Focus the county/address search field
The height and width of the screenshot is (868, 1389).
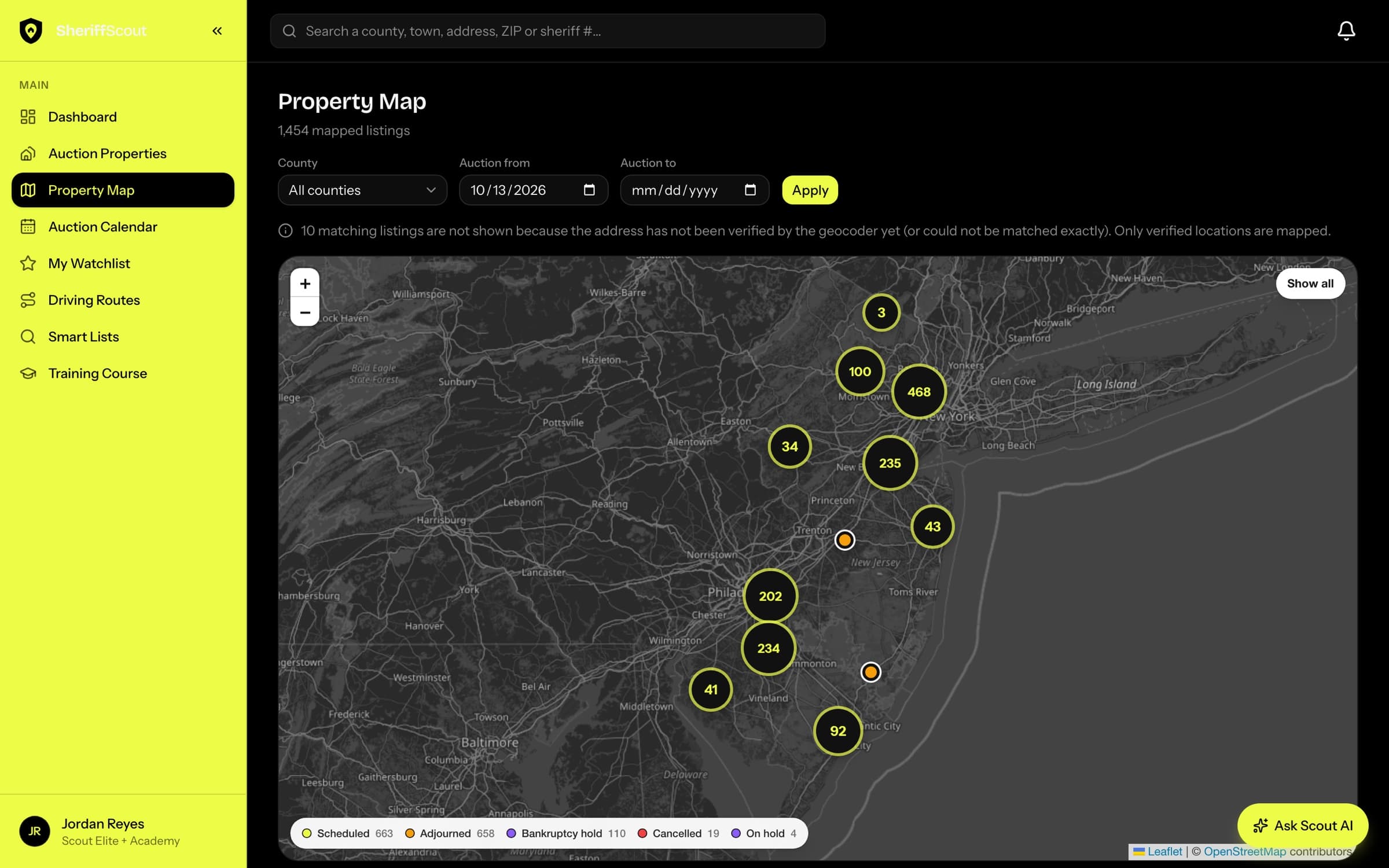[547, 31]
